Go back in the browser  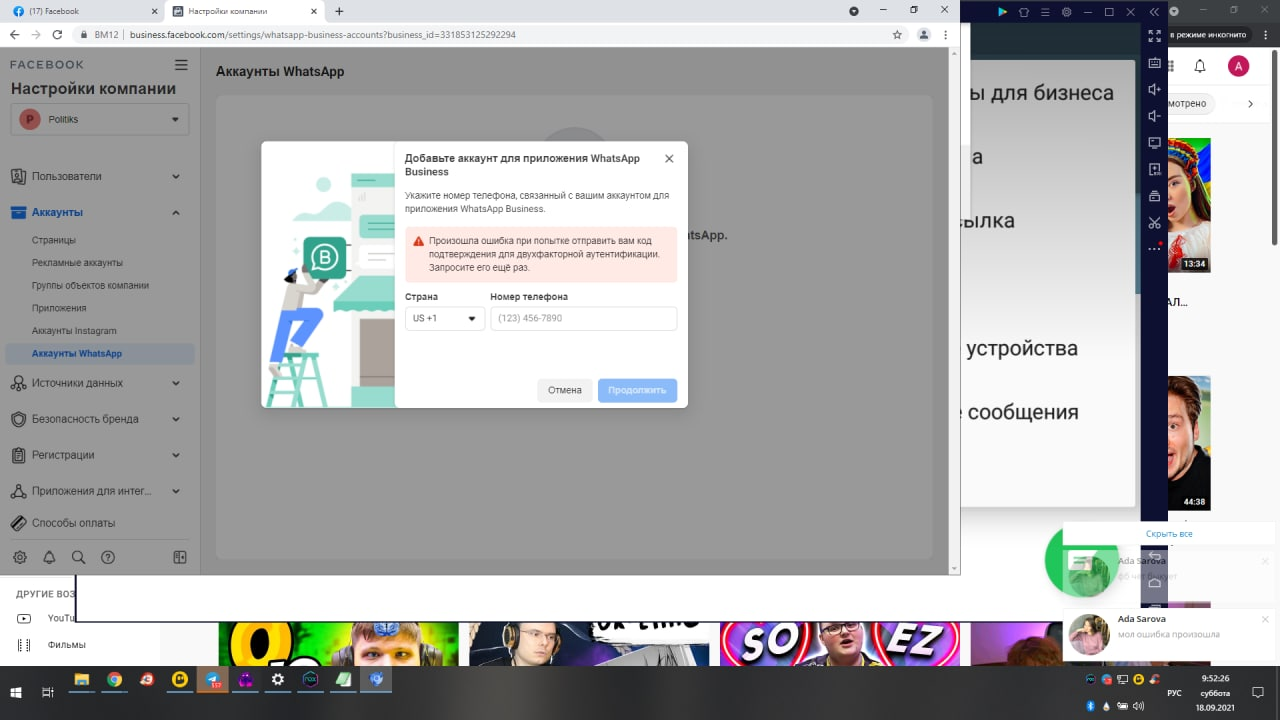point(14,34)
